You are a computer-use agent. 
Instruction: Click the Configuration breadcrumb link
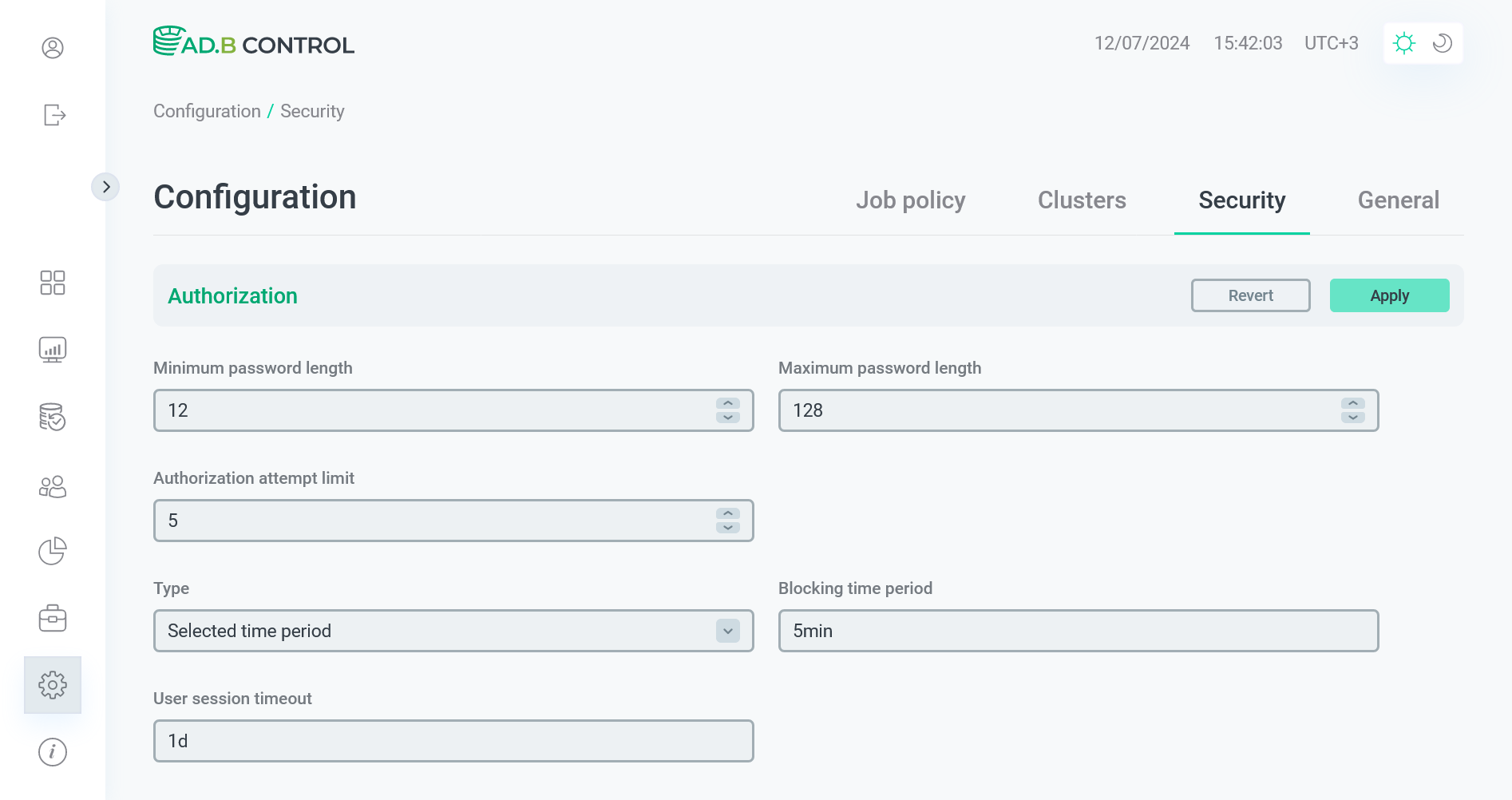coord(207,111)
